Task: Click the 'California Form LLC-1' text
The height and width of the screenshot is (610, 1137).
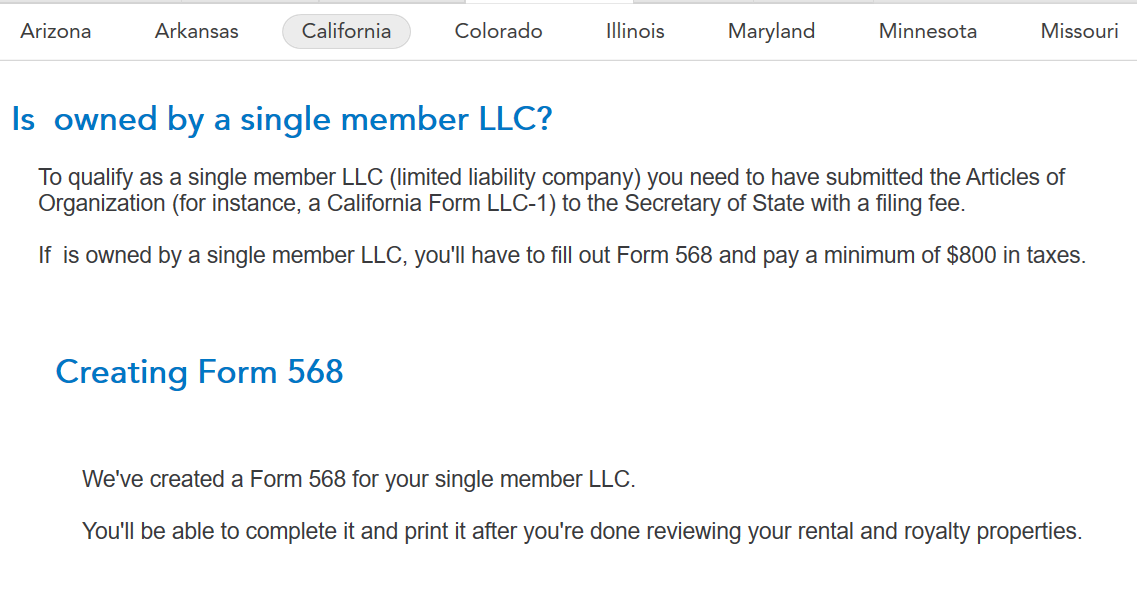Action: click(x=449, y=203)
